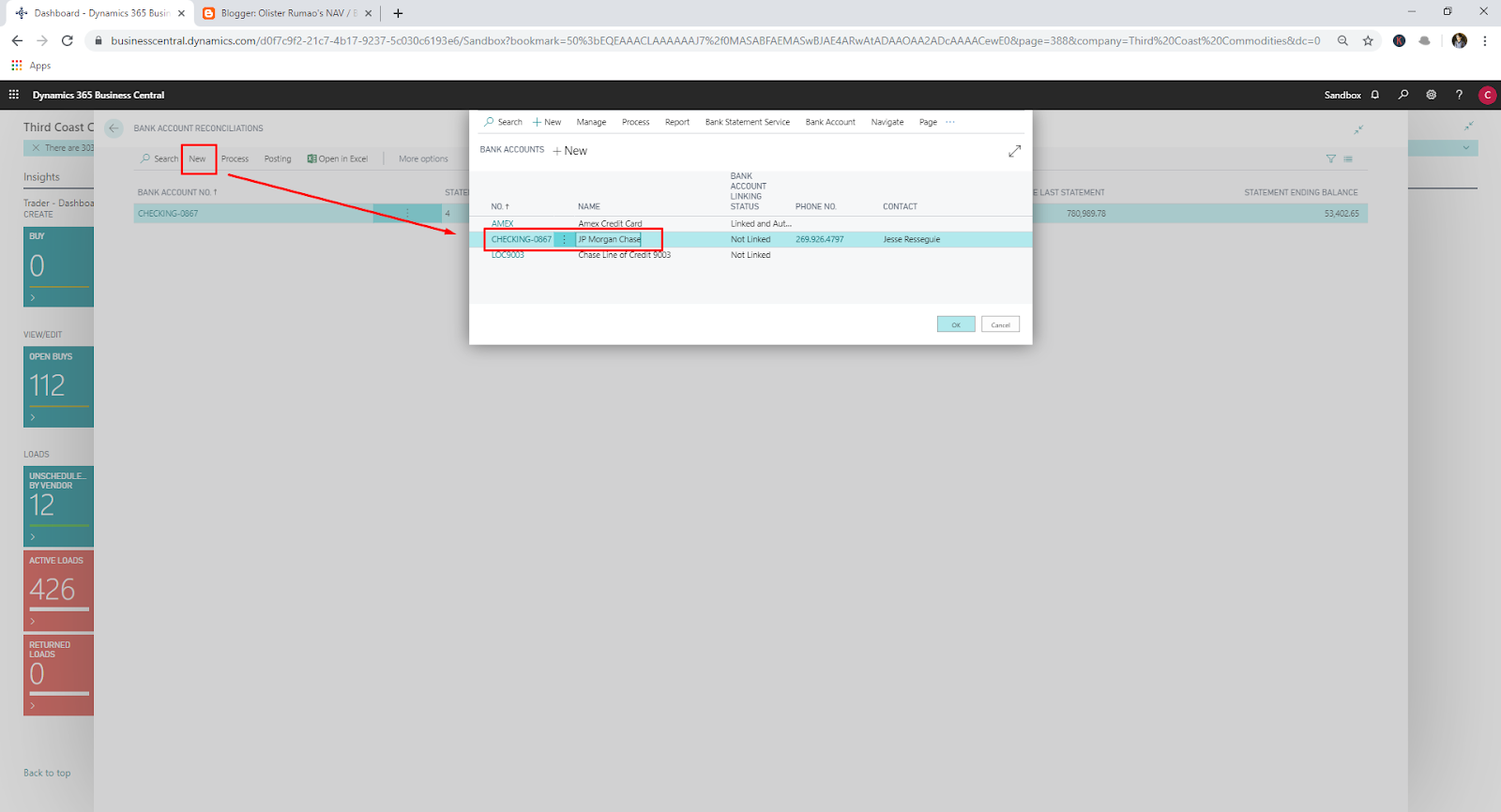Open the app launcher waffle icon

[x=14, y=95]
